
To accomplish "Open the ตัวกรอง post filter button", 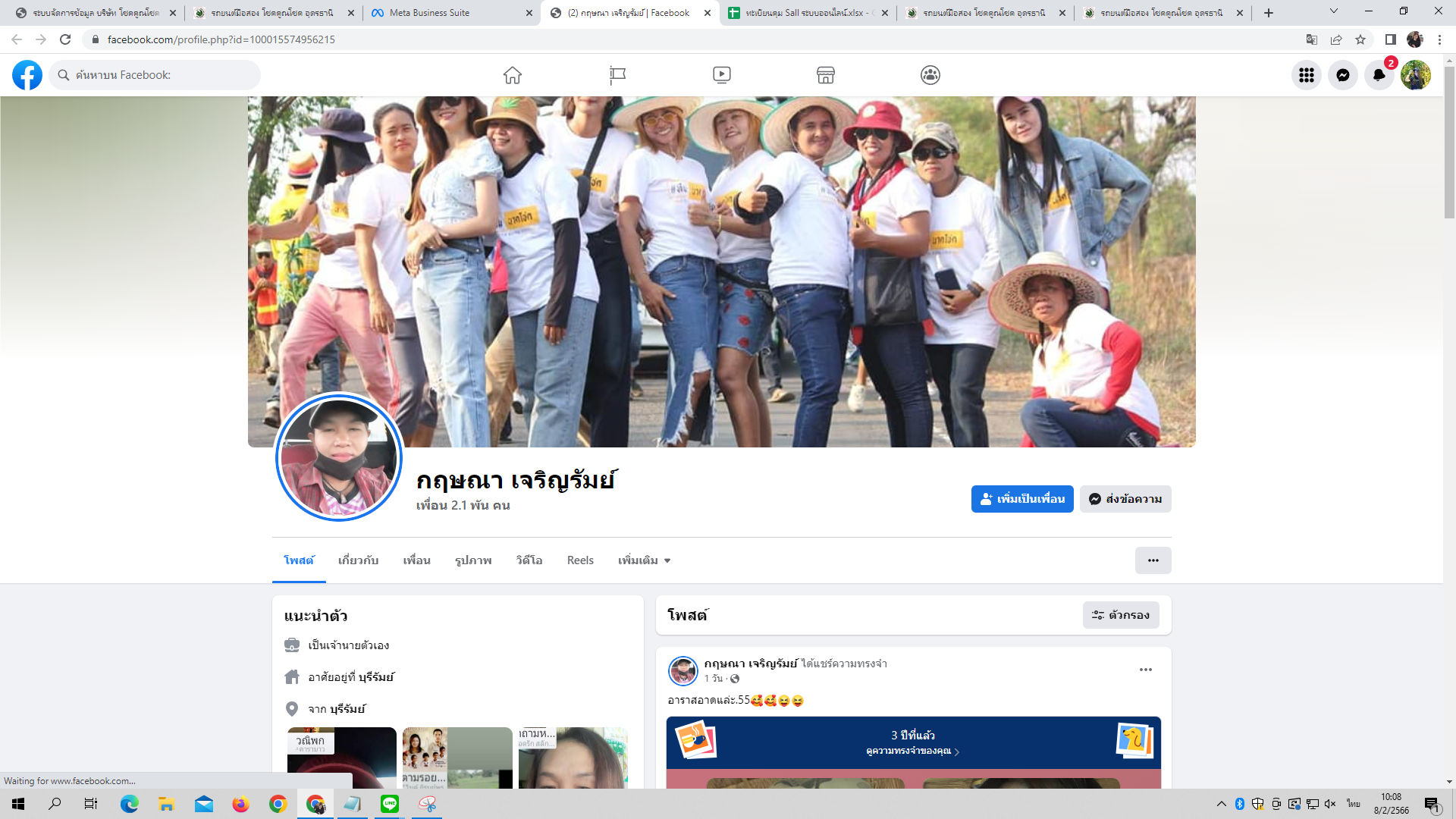I will coord(1121,615).
